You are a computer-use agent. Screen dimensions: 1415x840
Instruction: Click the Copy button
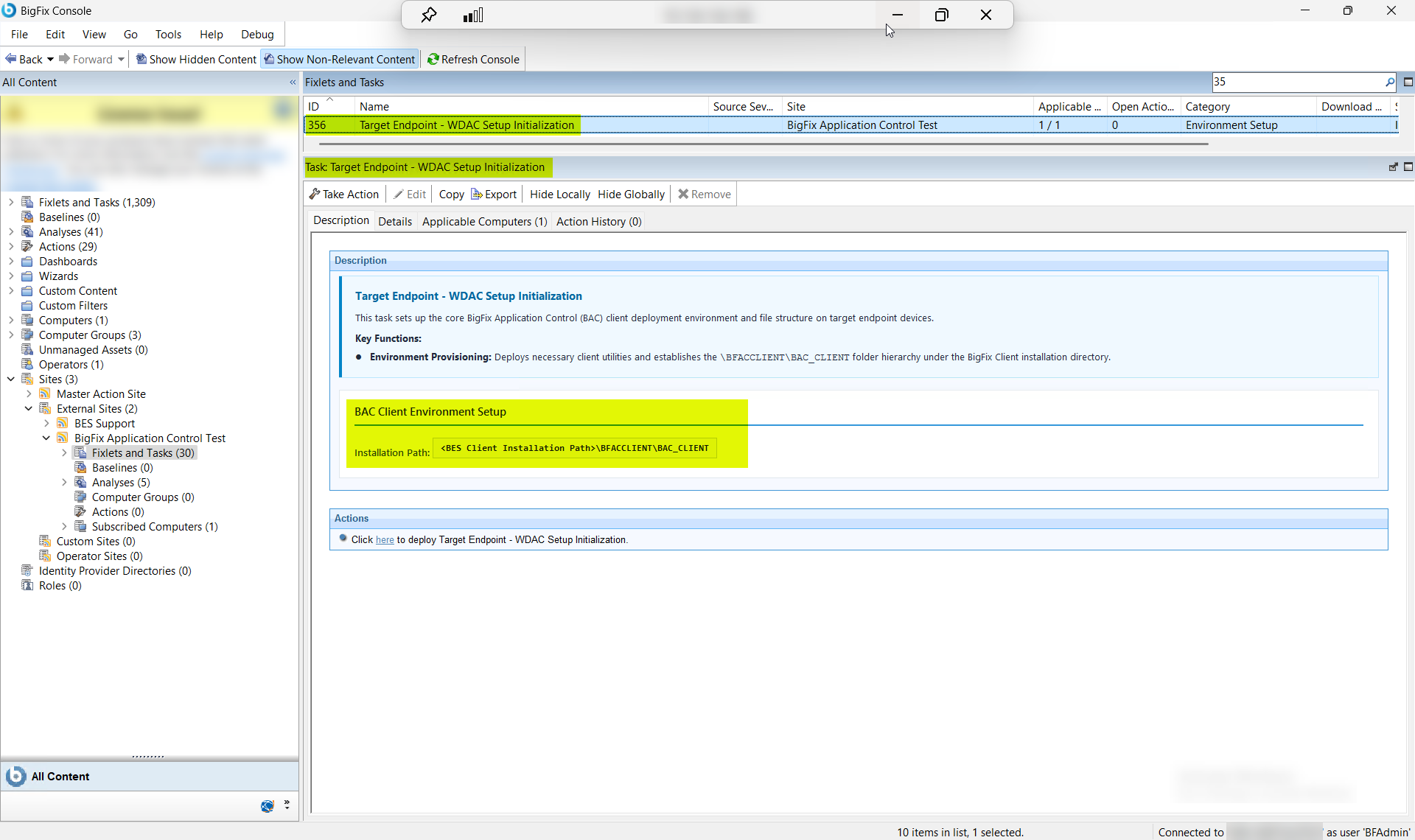452,194
